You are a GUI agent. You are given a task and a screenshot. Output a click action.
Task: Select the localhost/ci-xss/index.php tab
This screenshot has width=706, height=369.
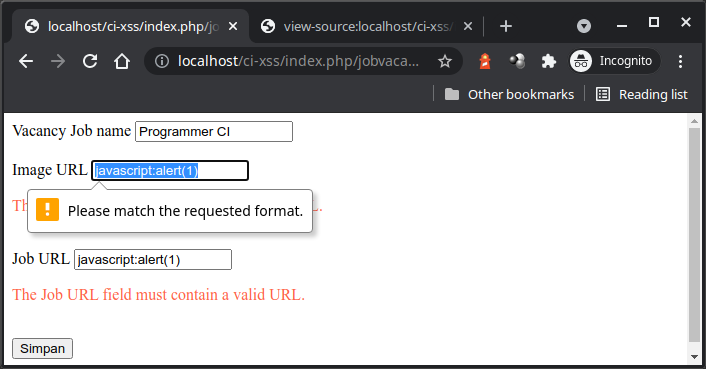click(131, 27)
